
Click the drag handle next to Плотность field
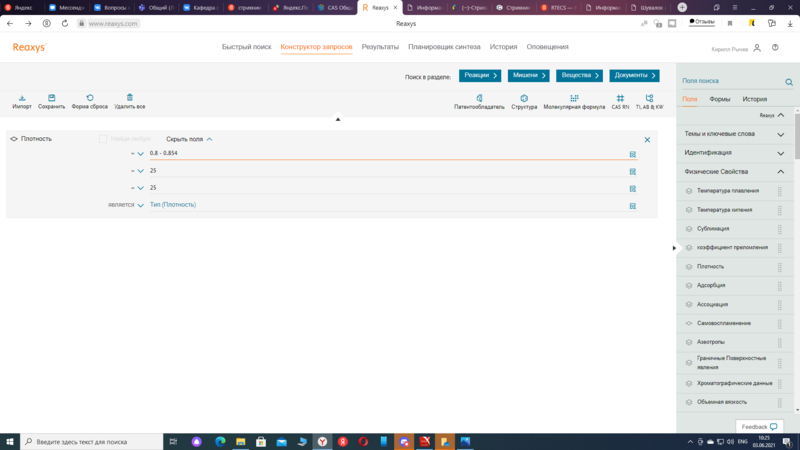point(780,267)
